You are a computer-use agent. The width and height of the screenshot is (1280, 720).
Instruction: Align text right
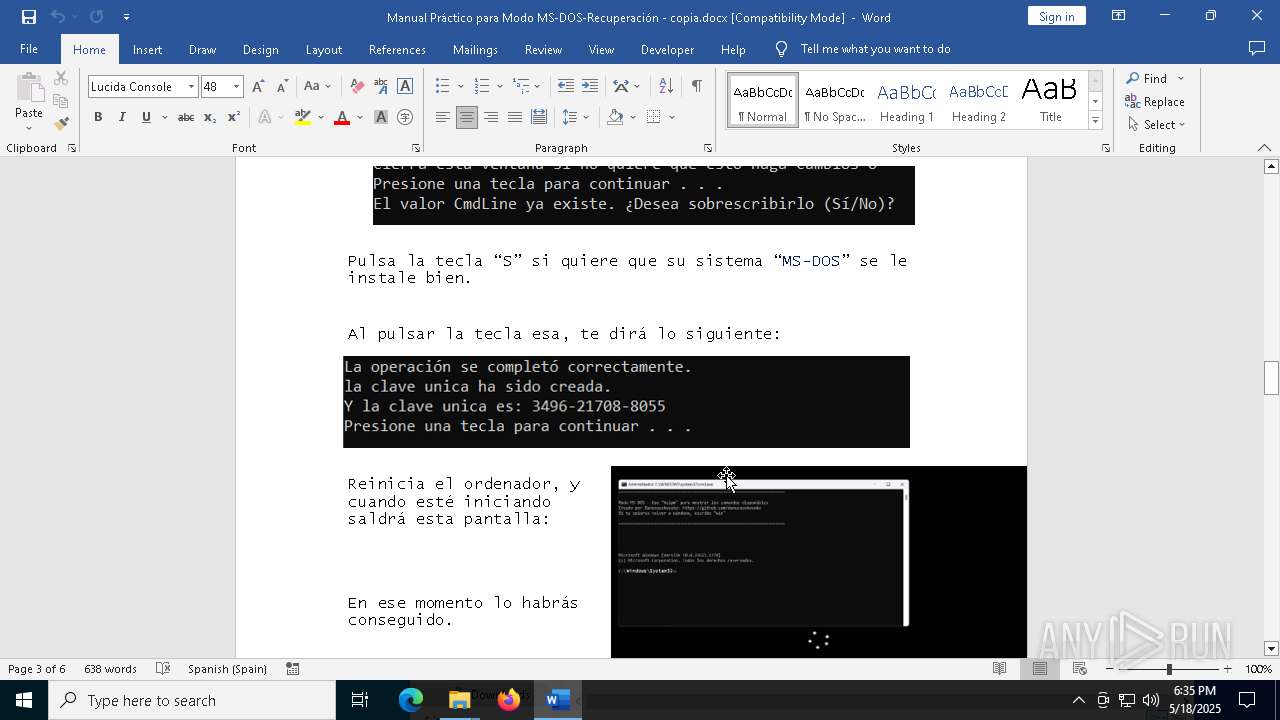pos(490,117)
